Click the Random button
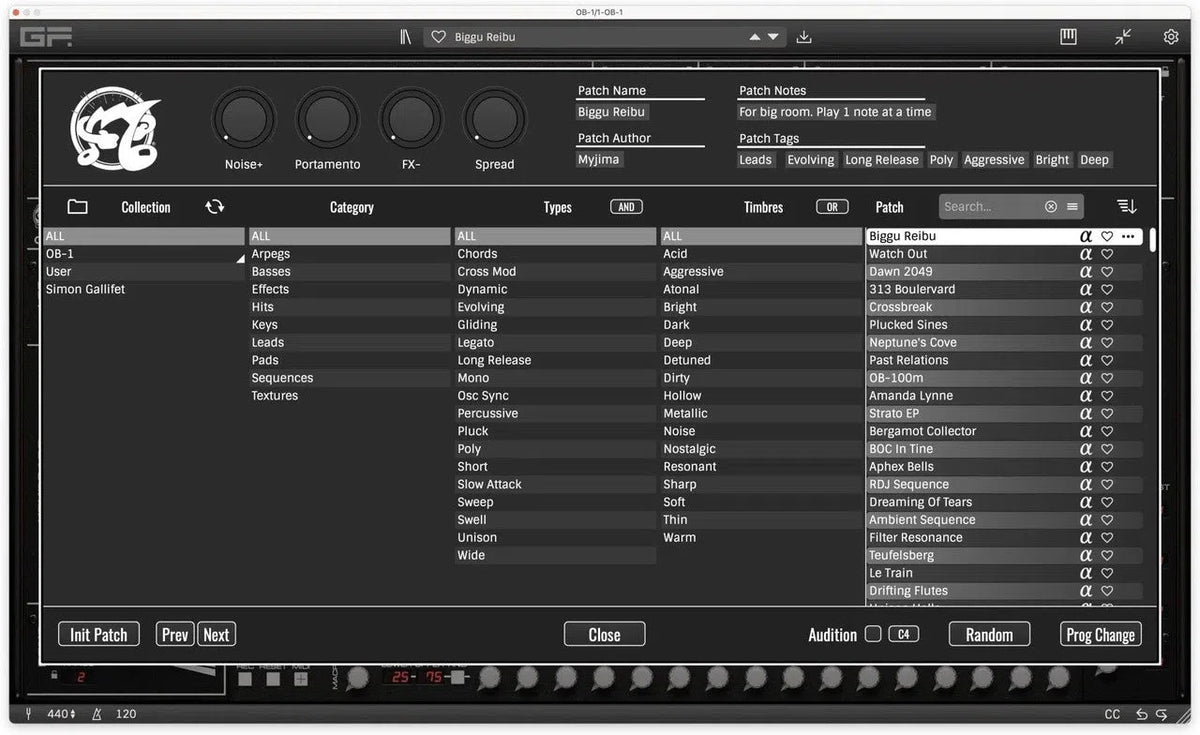1200x735 pixels. tap(989, 634)
